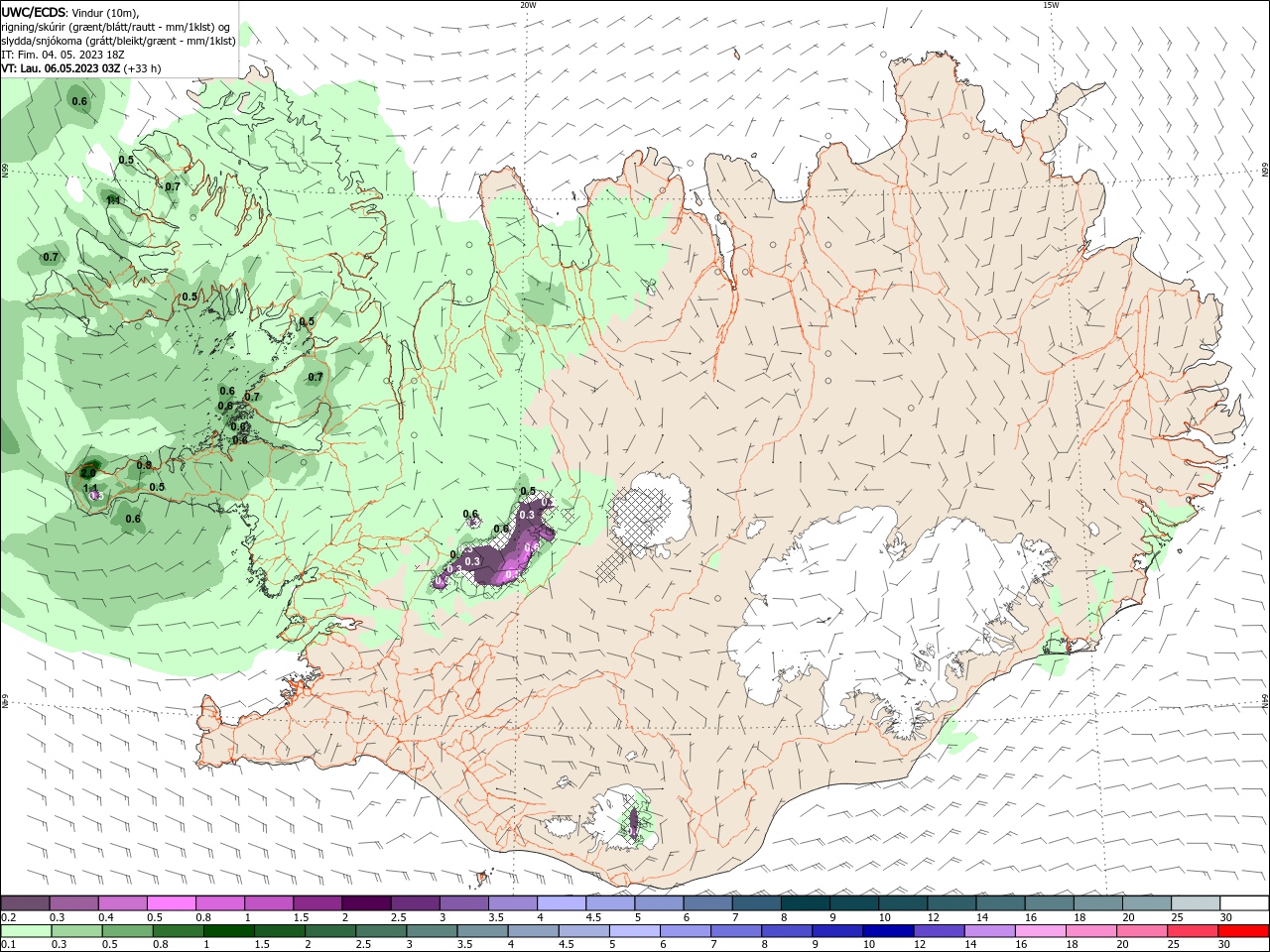Screen dimensions: 1270x952
Task: Pick the bright pink 0.5 swatch in upper legend
Action: pos(172,902)
